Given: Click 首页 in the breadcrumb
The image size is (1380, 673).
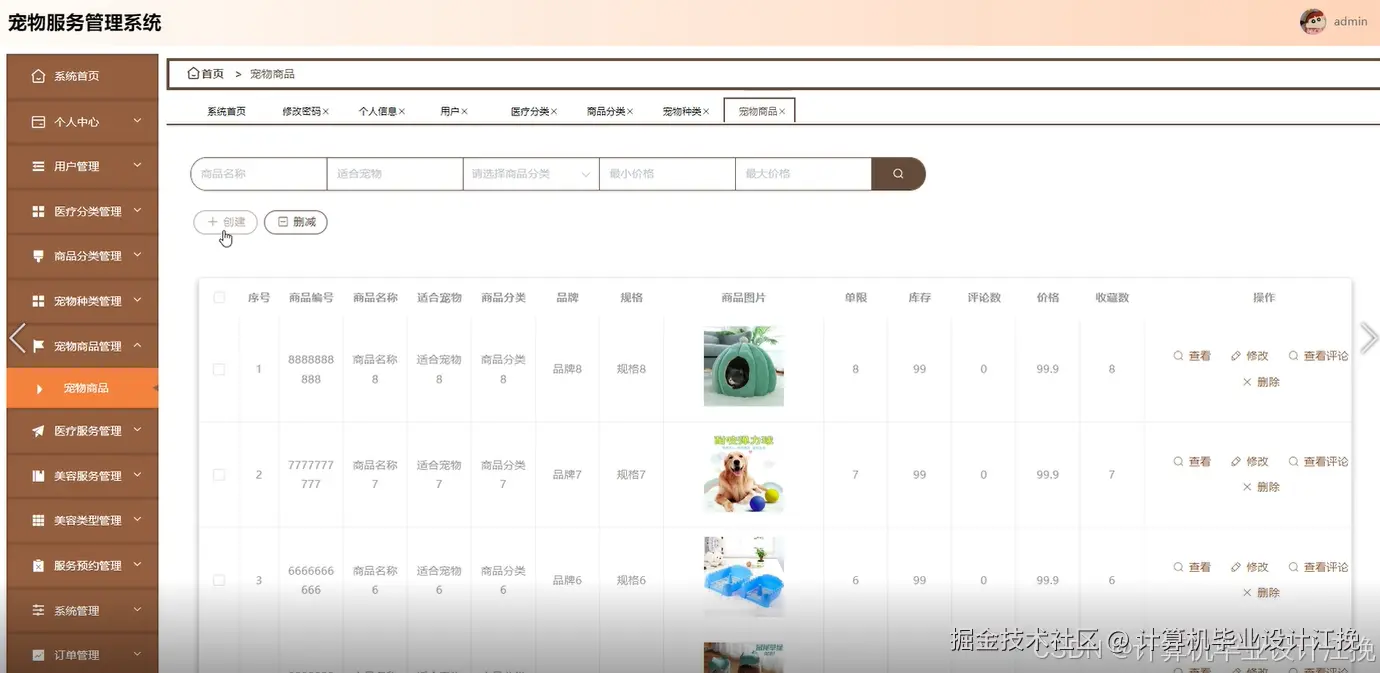Looking at the screenshot, I should 213,74.
